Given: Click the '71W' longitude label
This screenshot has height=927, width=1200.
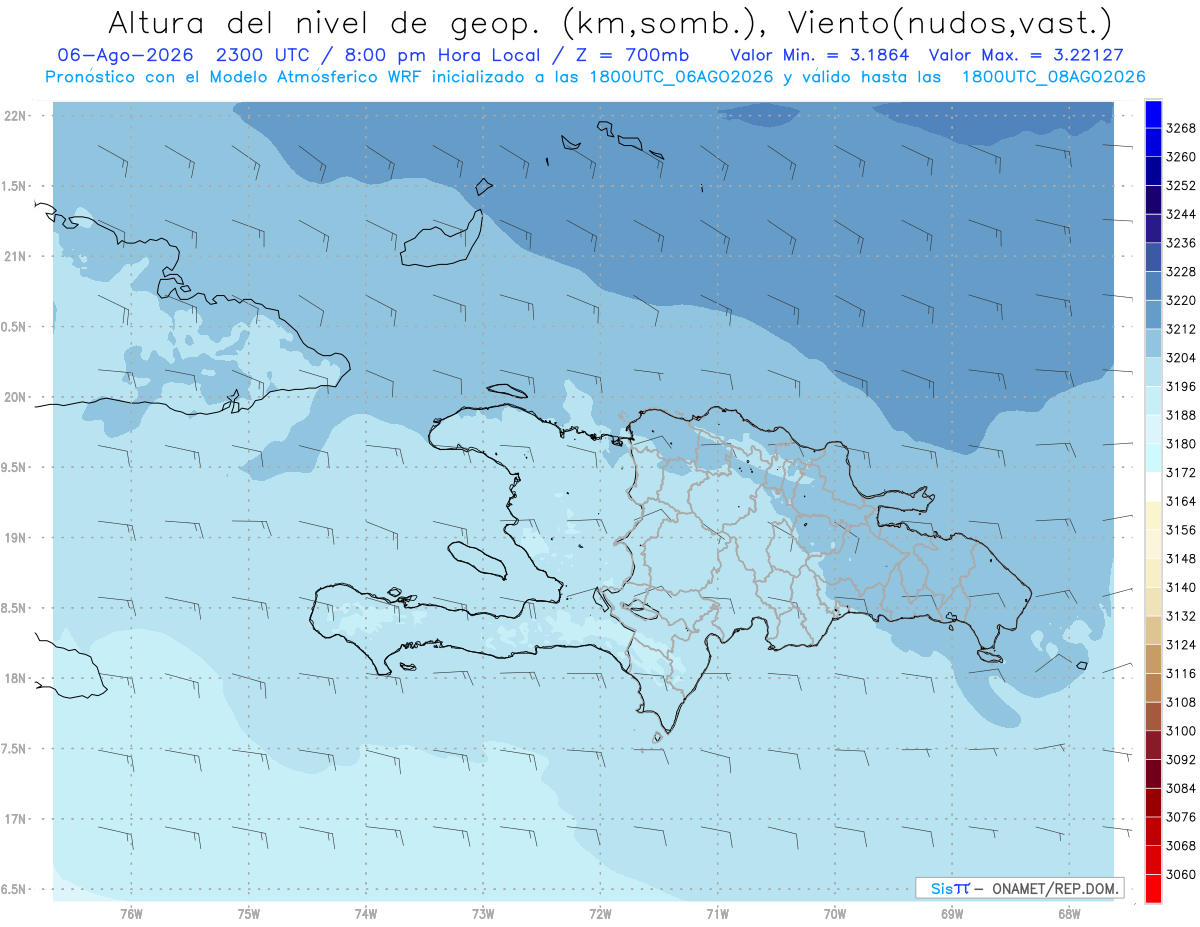Looking at the screenshot, I should pyautogui.click(x=717, y=913).
